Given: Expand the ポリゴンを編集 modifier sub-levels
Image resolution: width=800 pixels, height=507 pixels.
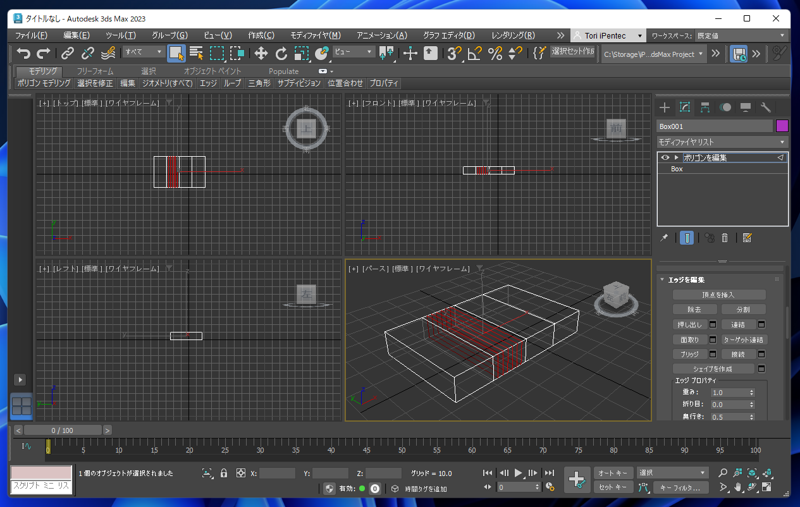Looking at the screenshot, I should [x=676, y=158].
